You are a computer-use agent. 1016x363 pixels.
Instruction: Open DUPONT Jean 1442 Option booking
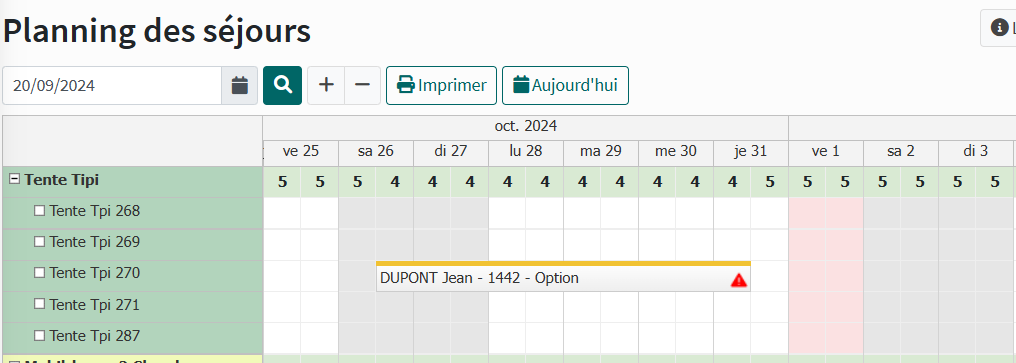click(563, 277)
